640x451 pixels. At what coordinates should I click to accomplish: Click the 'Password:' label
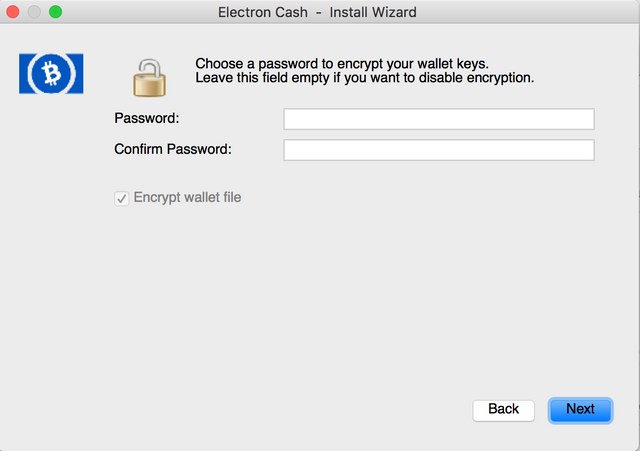coord(147,119)
